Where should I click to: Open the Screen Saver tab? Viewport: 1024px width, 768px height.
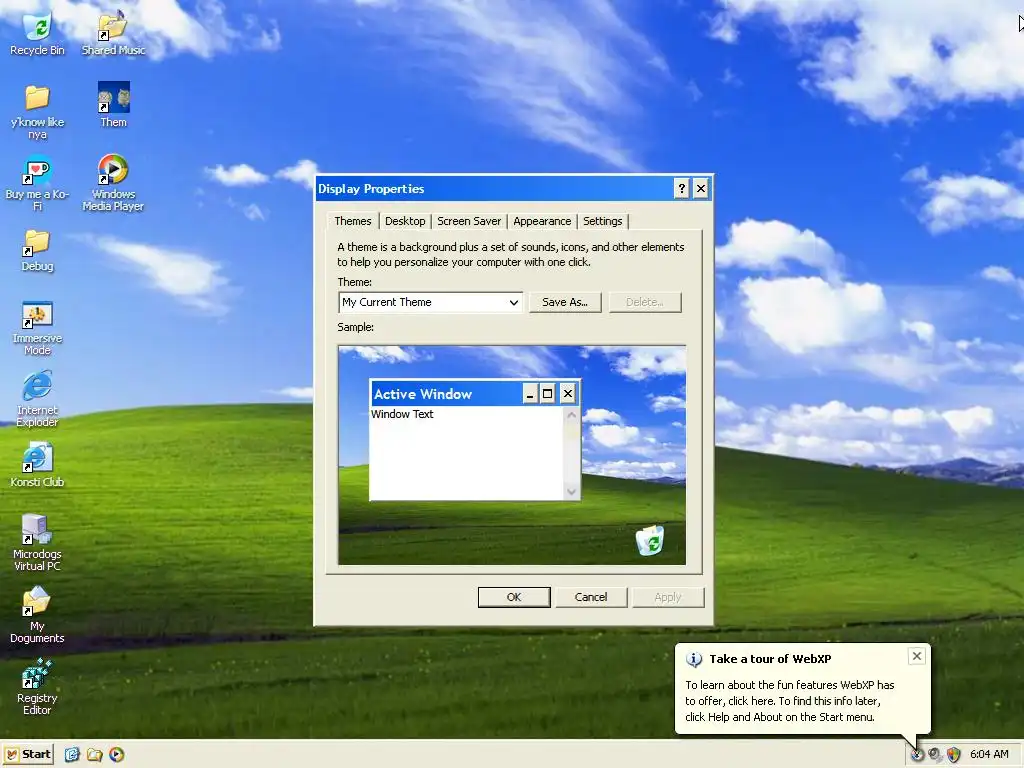coord(469,221)
